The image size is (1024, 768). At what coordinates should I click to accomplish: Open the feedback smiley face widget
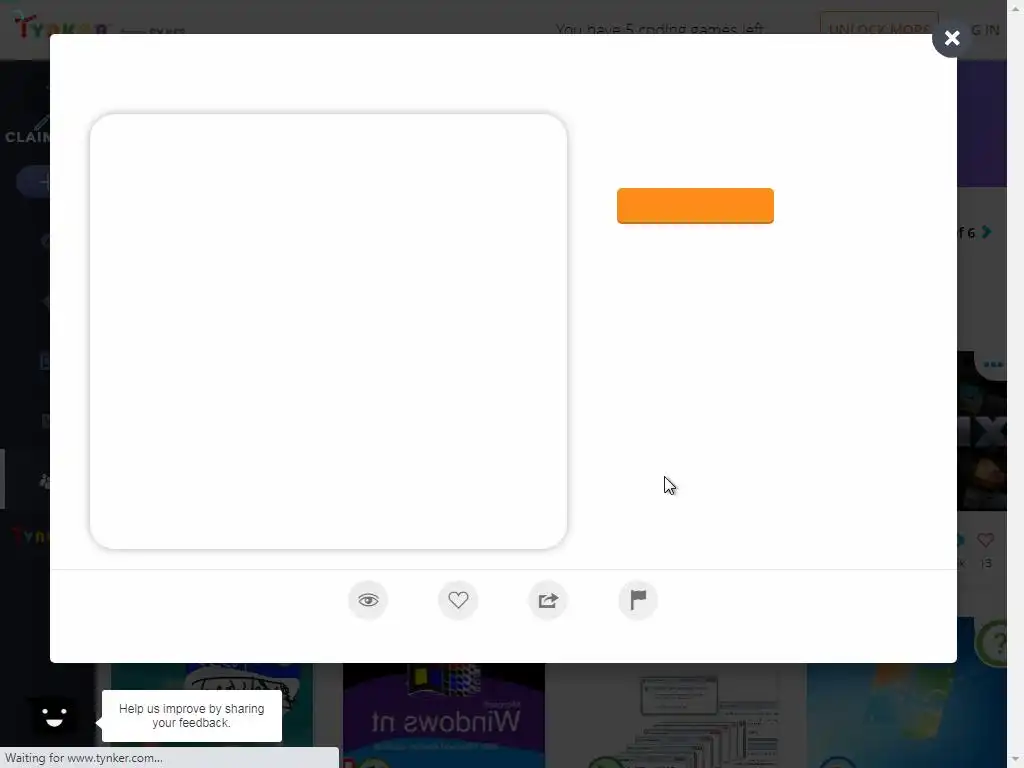click(54, 717)
